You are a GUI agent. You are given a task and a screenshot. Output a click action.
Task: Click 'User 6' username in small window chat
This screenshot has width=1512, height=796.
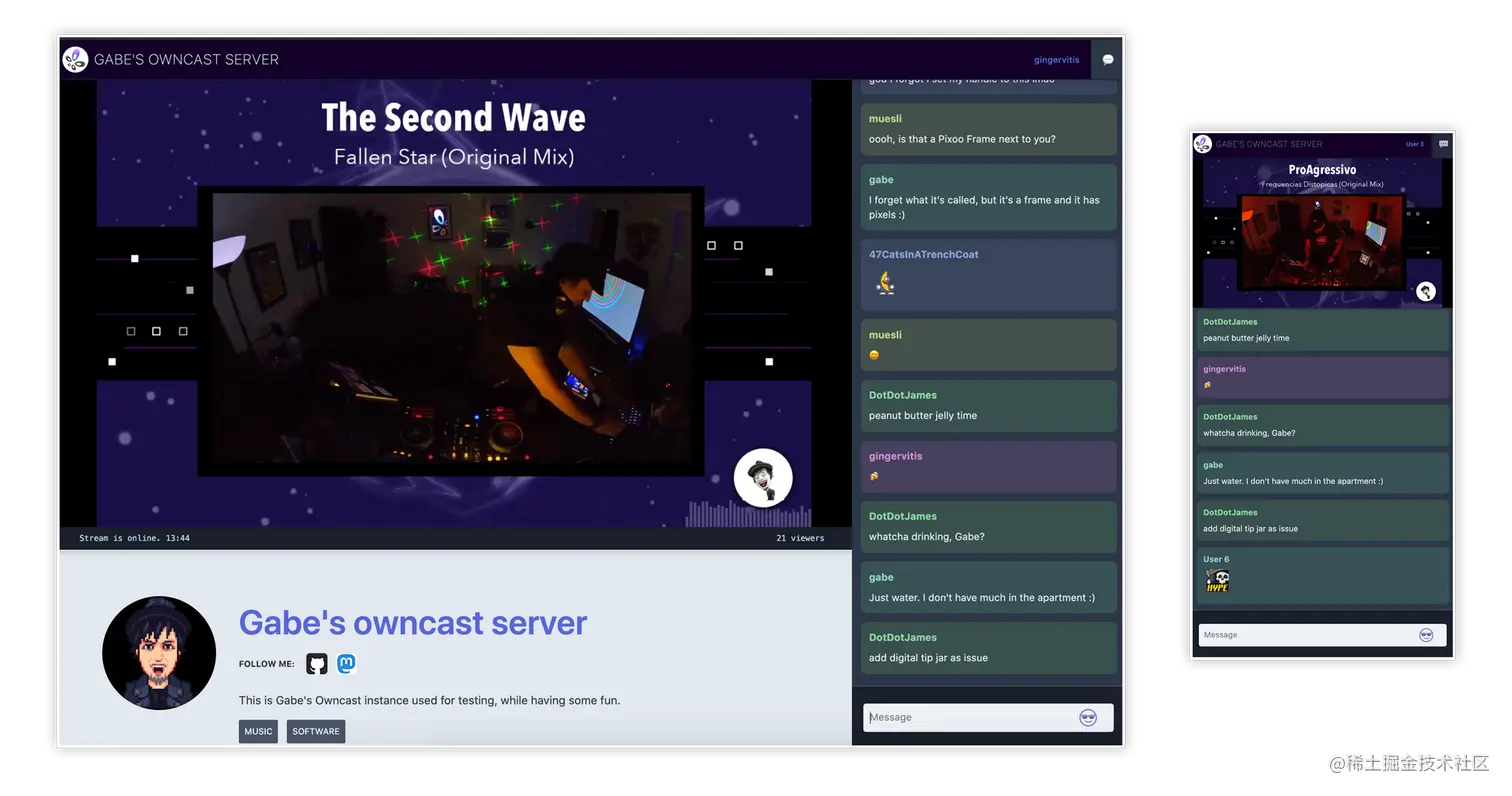tap(1216, 559)
